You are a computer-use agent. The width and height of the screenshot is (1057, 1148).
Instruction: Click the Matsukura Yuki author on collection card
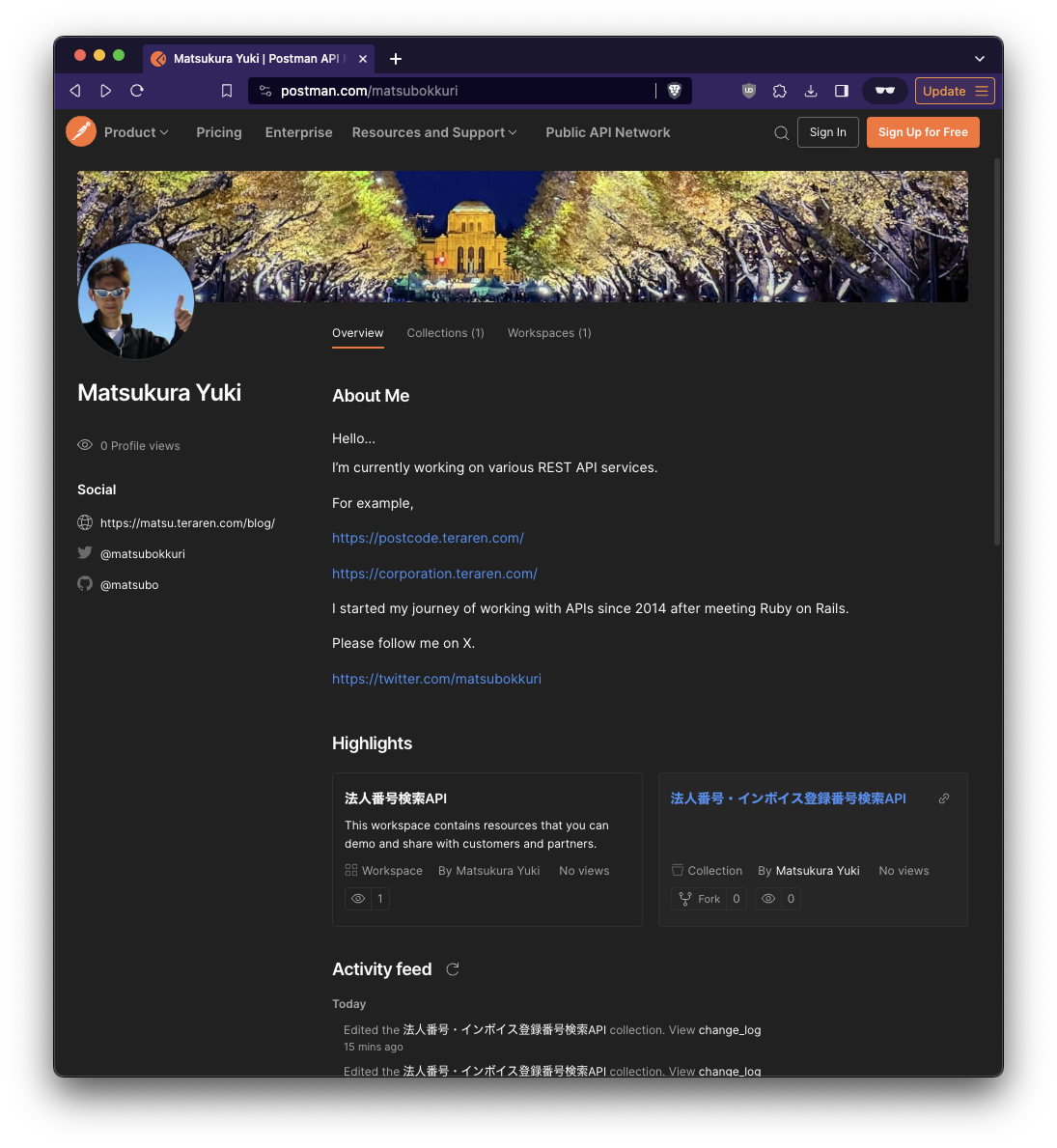click(x=818, y=871)
